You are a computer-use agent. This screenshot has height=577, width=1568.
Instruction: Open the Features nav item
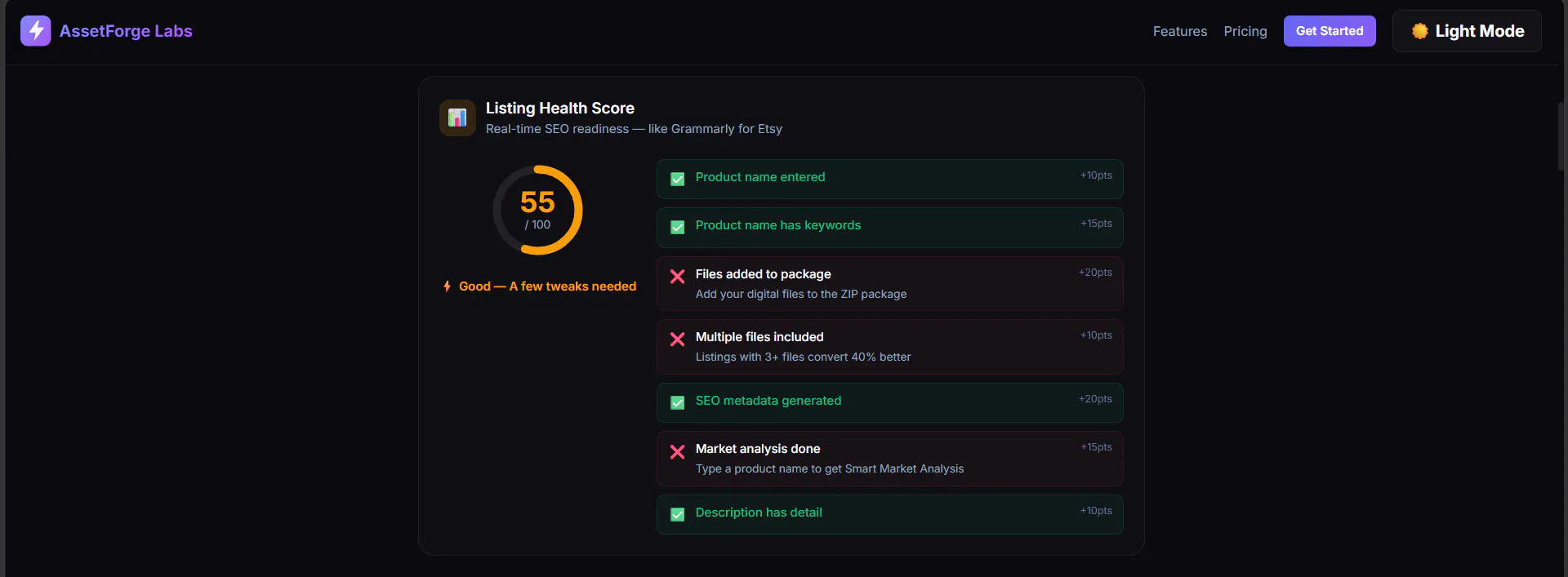(x=1179, y=31)
